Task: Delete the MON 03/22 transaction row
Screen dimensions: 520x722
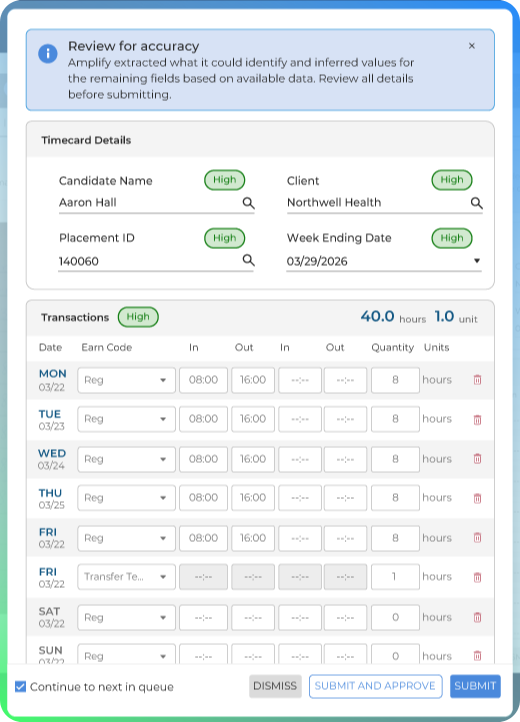Action: pyautogui.click(x=477, y=380)
